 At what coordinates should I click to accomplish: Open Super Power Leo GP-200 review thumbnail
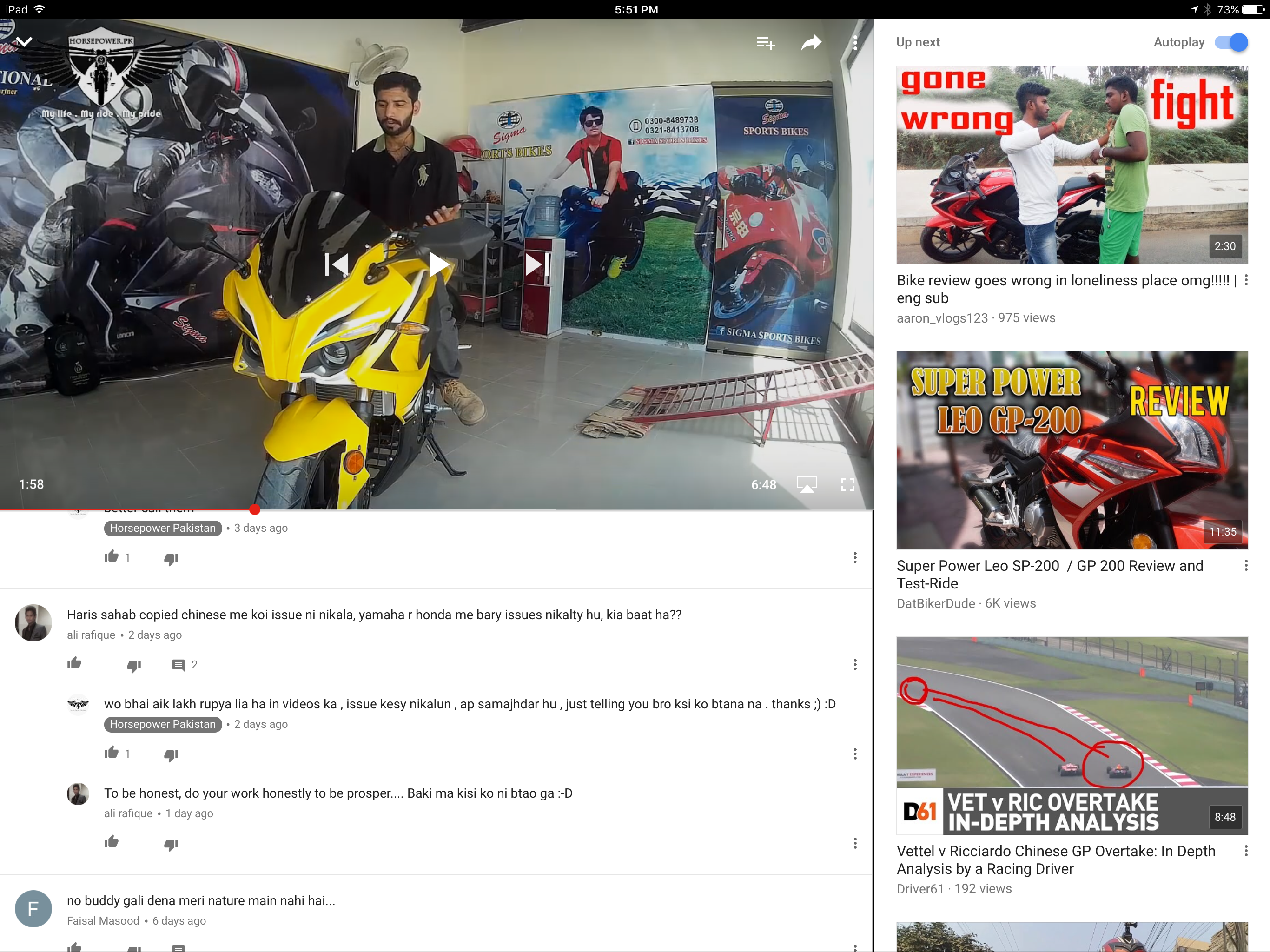pyautogui.click(x=1072, y=450)
